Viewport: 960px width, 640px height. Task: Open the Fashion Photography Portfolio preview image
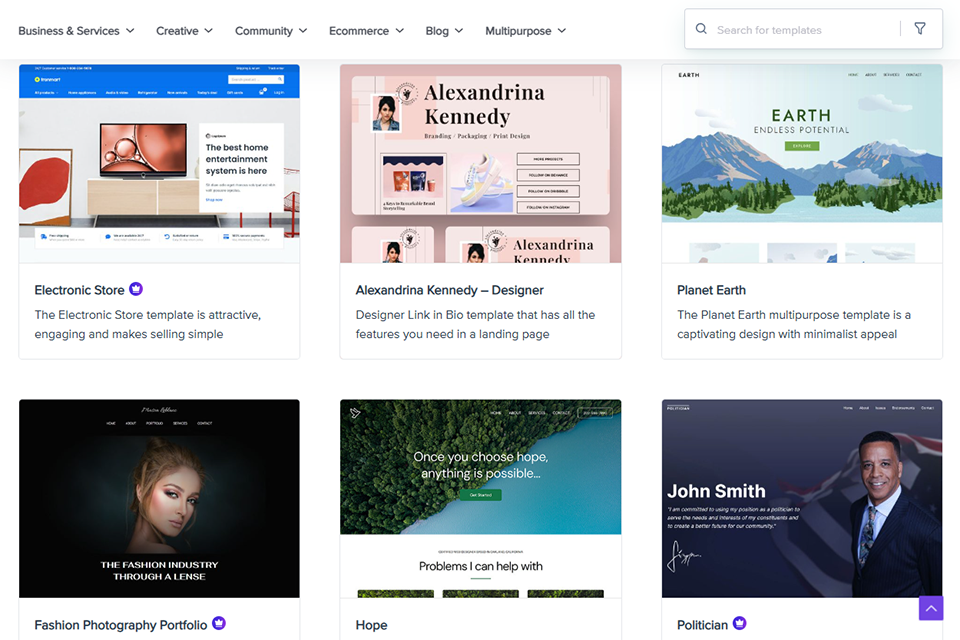click(x=159, y=499)
